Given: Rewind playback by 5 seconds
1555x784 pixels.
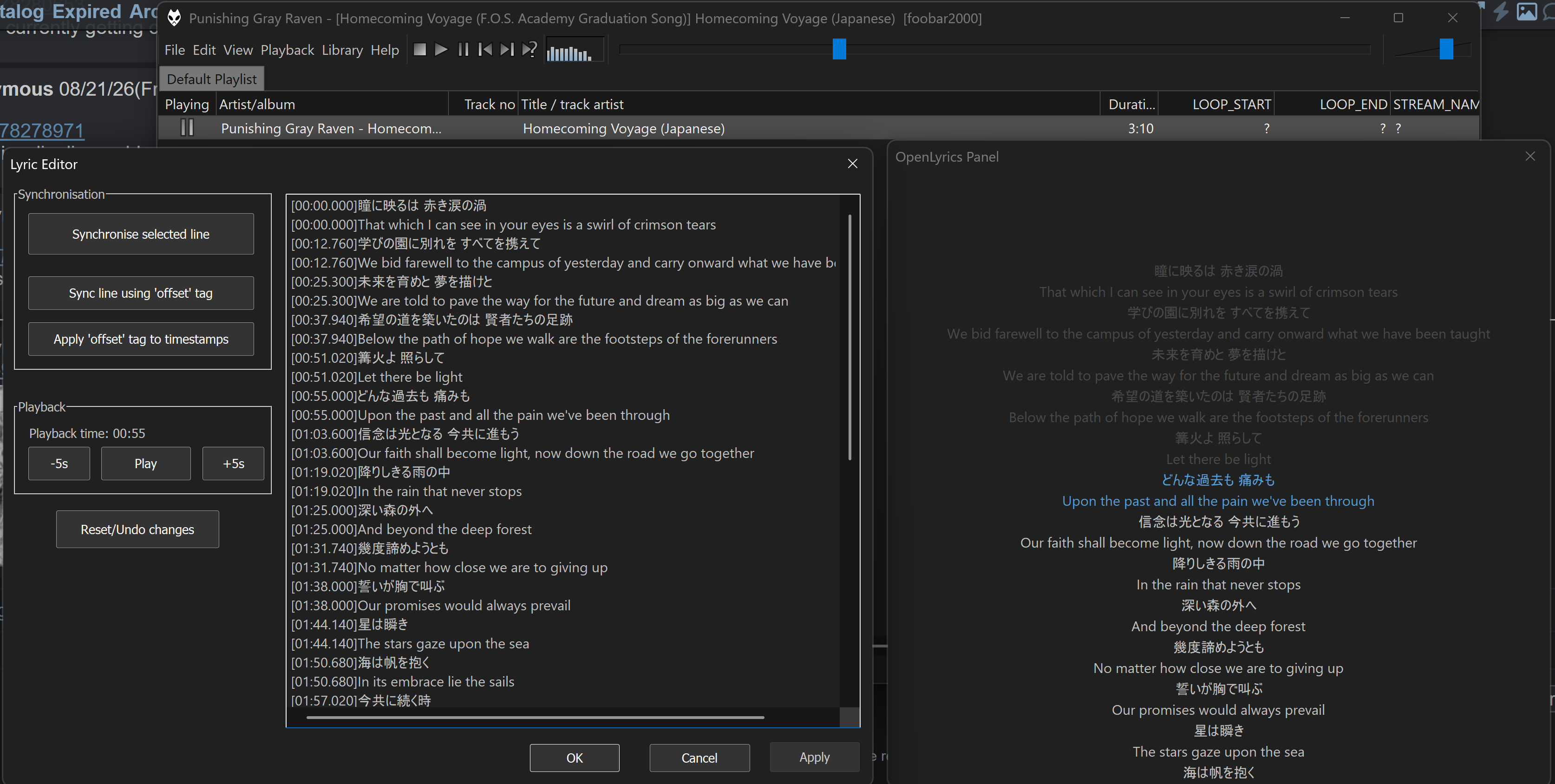Looking at the screenshot, I should point(59,464).
